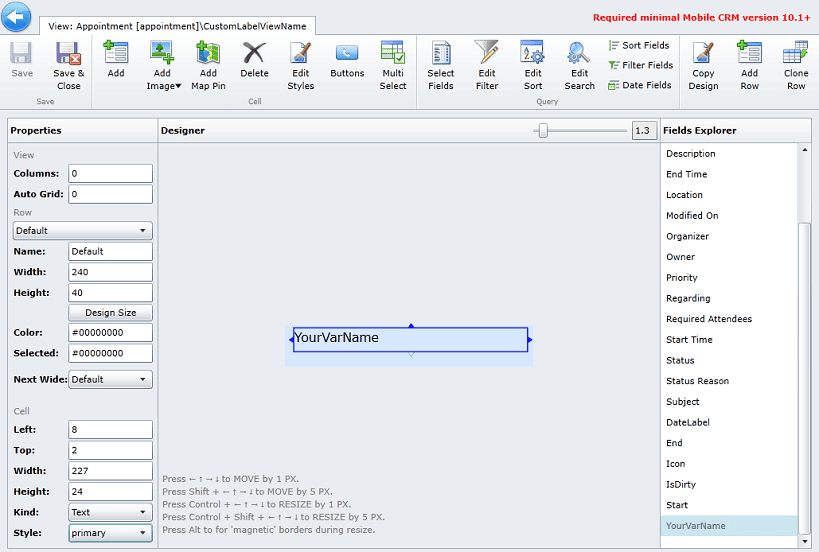Click the designer zoom slider handle
Viewport: 819px width, 552px height.
coord(543,131)
